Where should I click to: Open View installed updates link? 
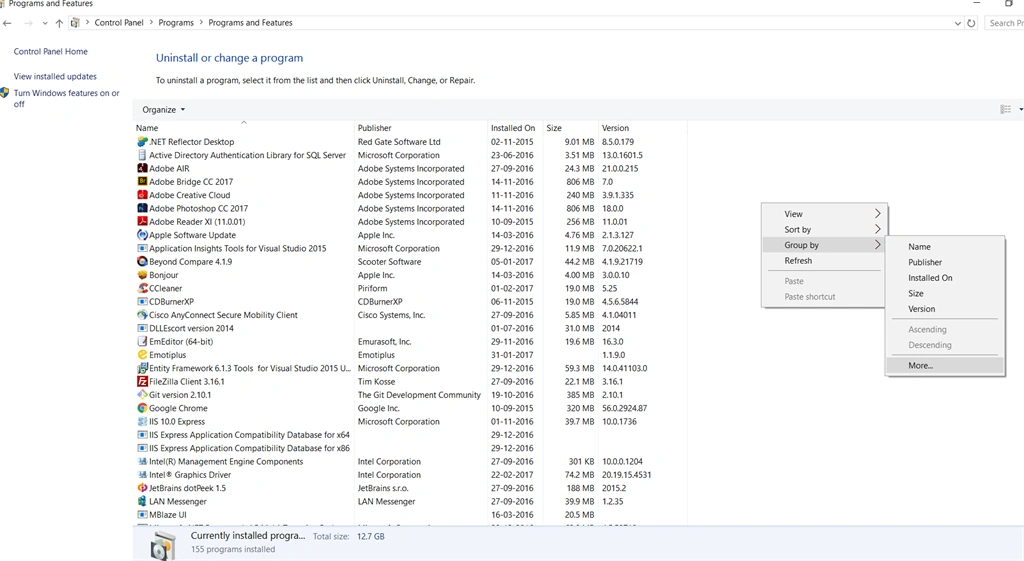(x=55, y=76)
